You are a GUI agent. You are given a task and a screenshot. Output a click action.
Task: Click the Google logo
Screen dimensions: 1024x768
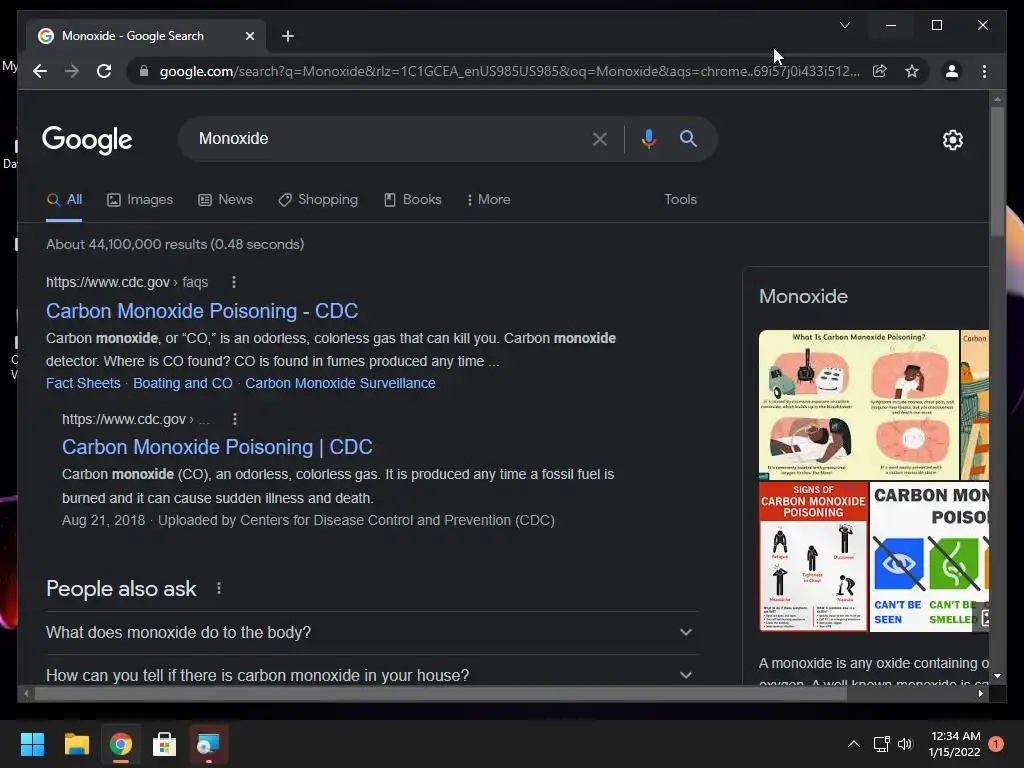pyautogui.click(x=87, y=139)
